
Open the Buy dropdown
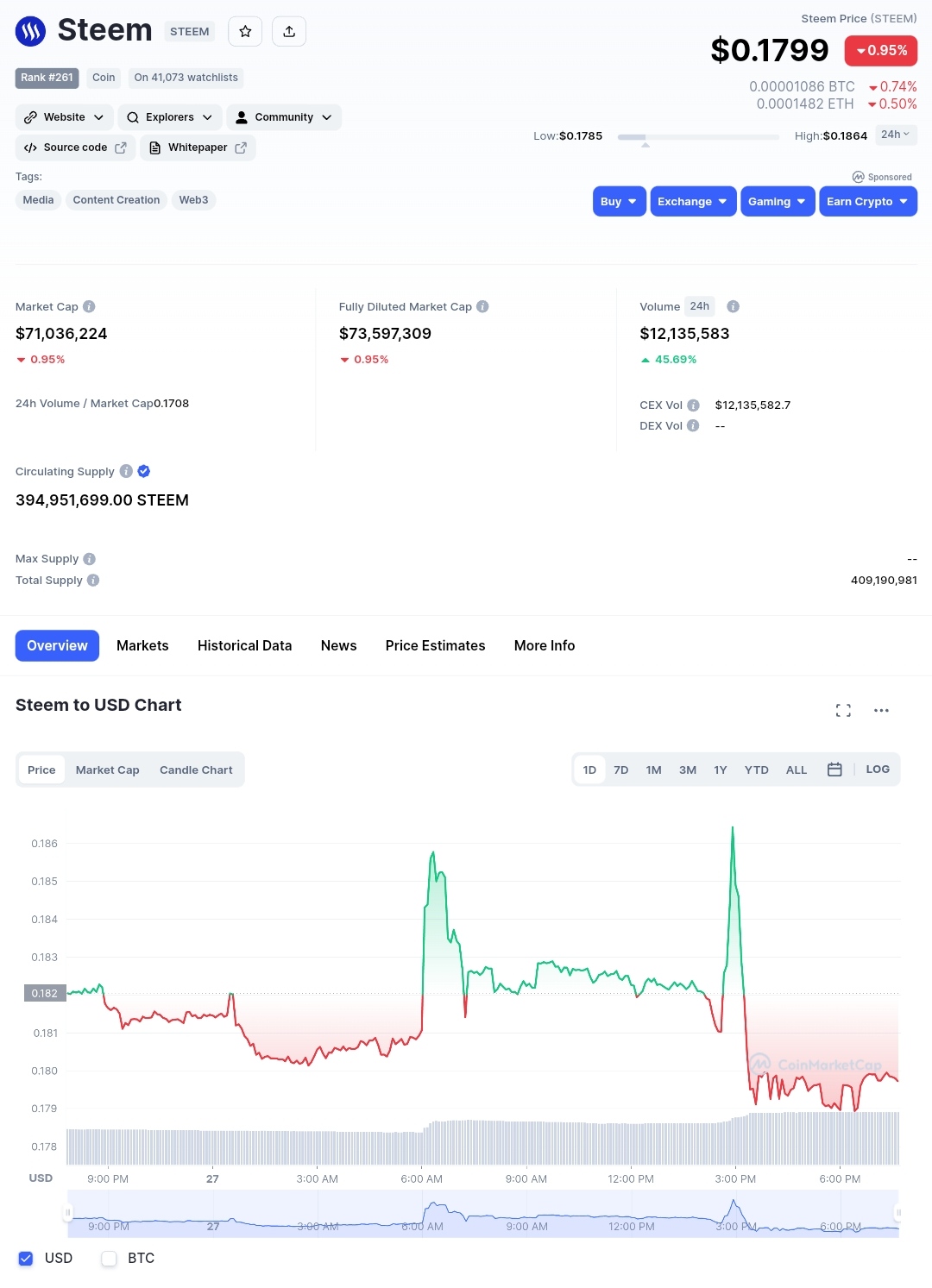coord(619,201)
